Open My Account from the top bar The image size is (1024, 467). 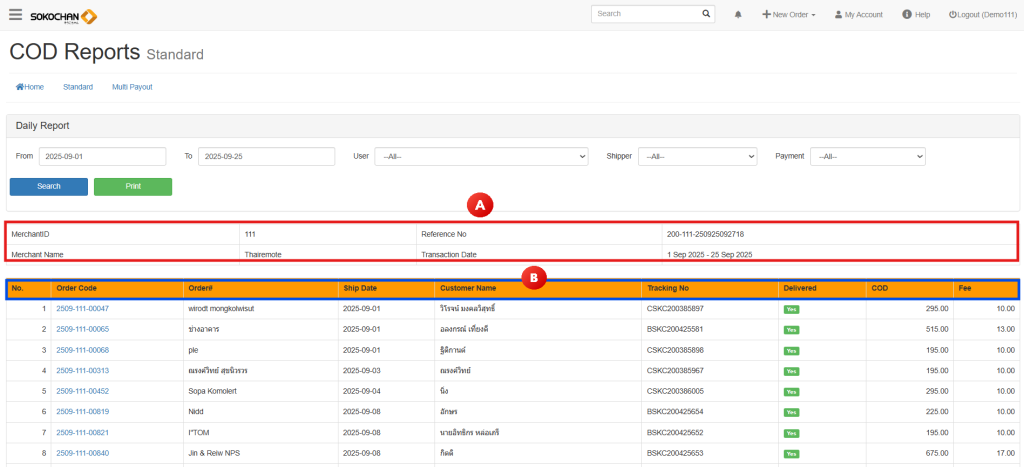[x=858, y=15]
